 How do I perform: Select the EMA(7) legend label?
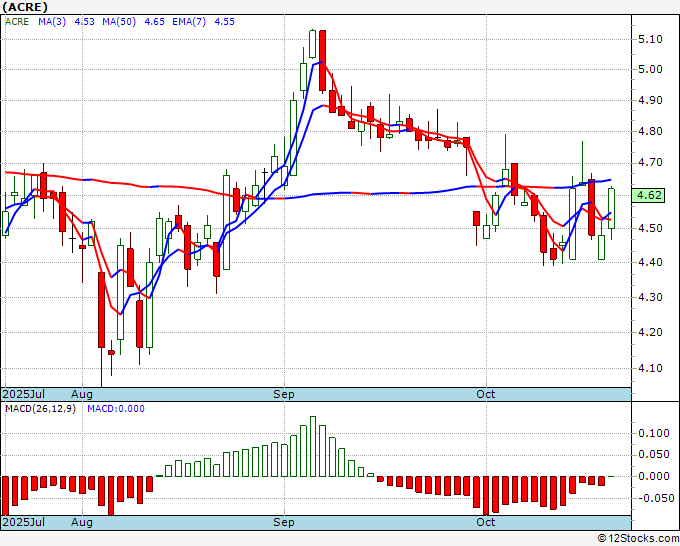coord(189,22)
